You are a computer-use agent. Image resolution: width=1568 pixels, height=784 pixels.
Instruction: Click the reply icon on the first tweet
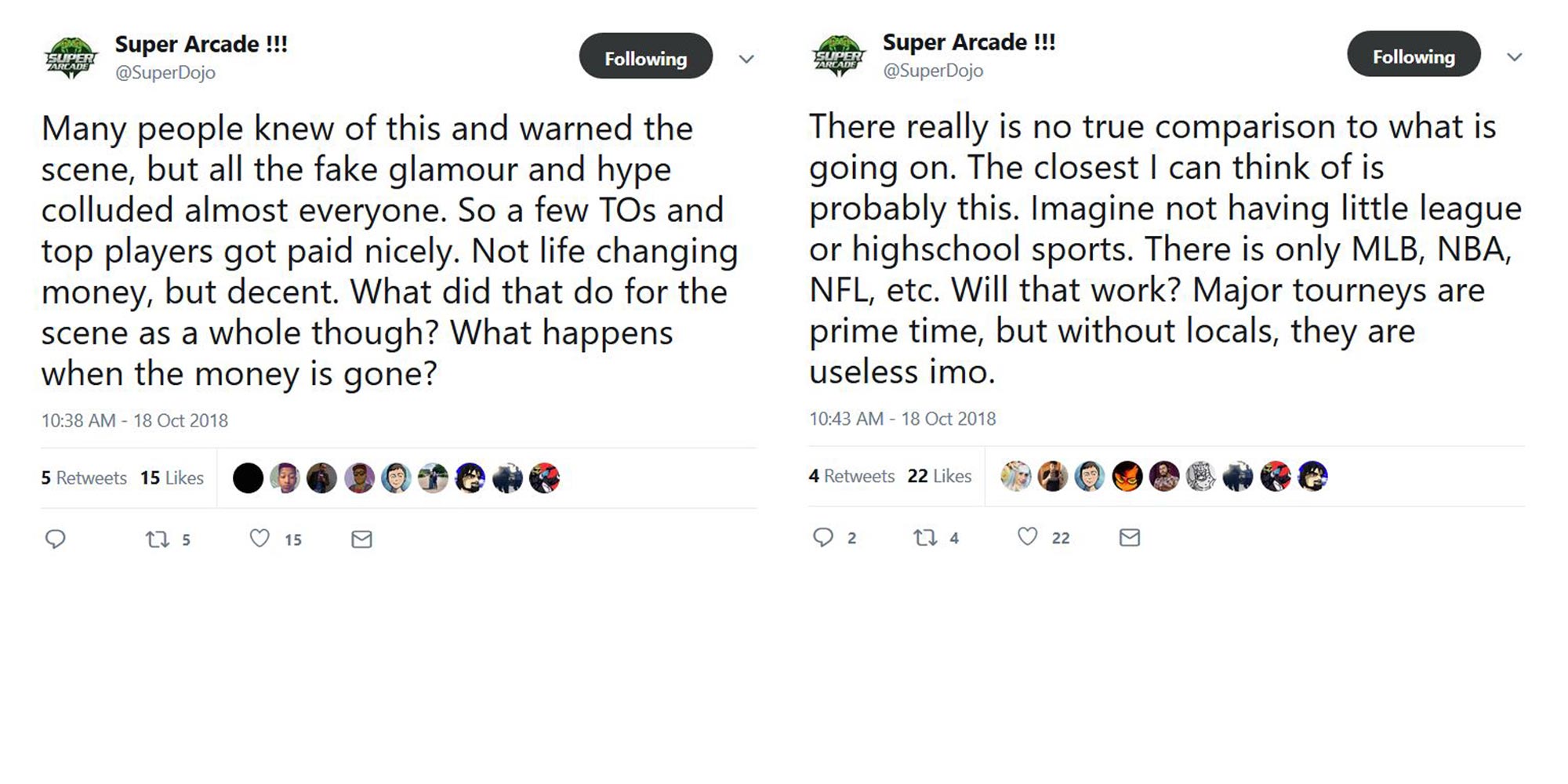pos(56,539)
